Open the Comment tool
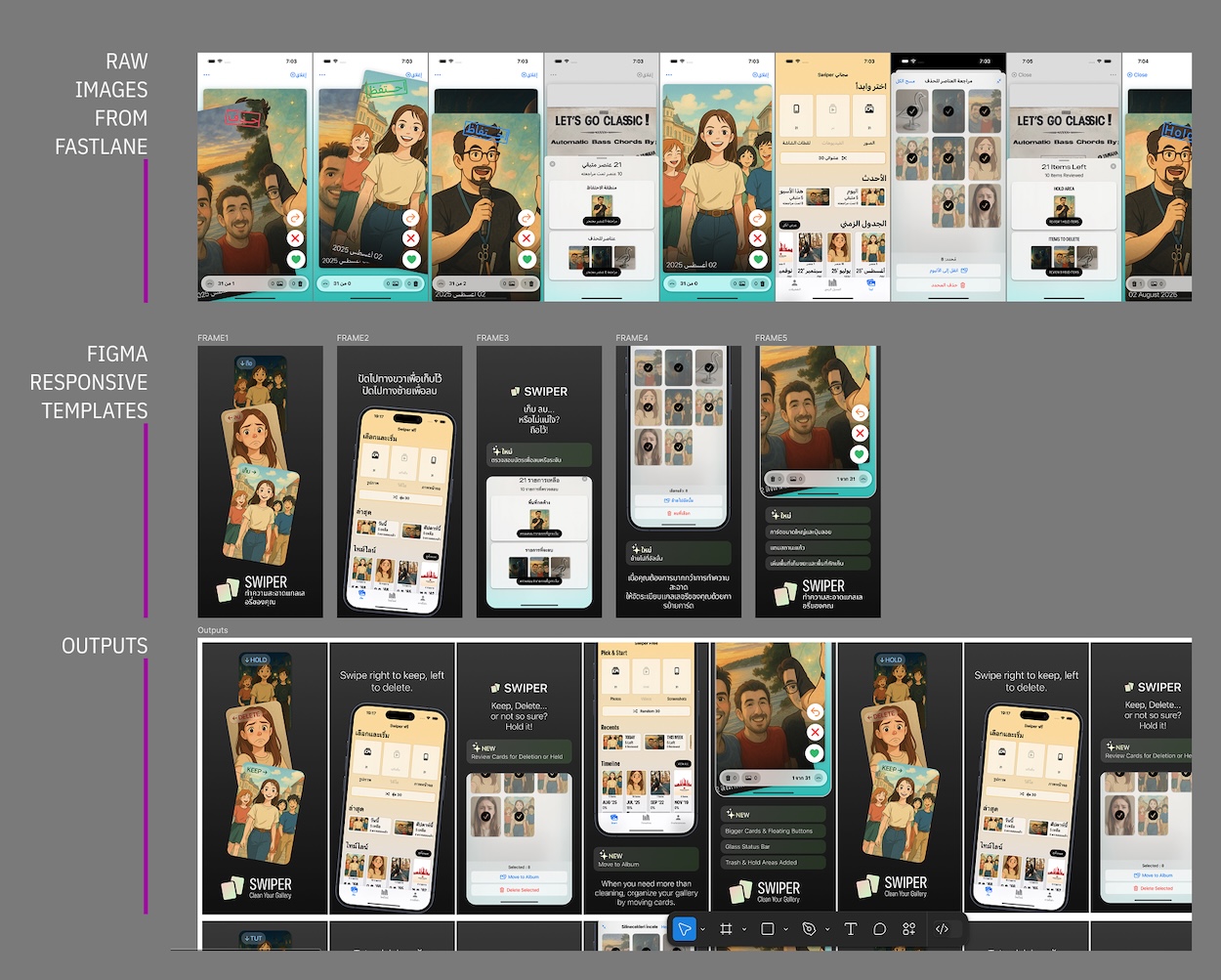The height and width of the screenshot is (980, 1221). click(x=880, y=929)
